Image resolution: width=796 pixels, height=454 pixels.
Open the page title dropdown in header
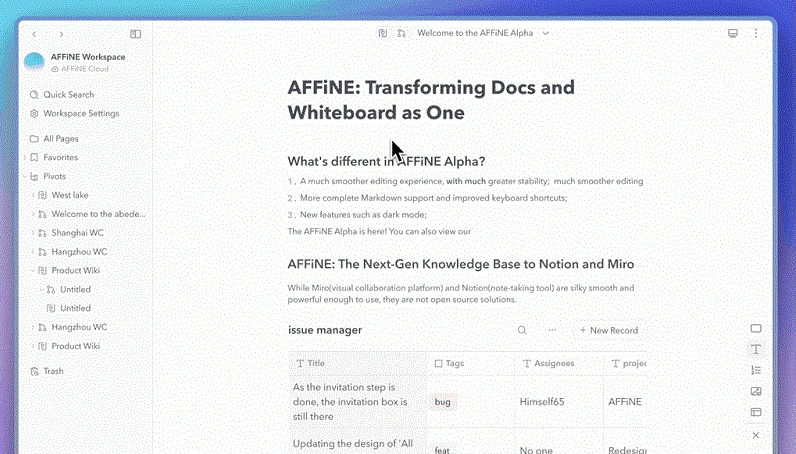pyautogui.click(x=546, y=33)
